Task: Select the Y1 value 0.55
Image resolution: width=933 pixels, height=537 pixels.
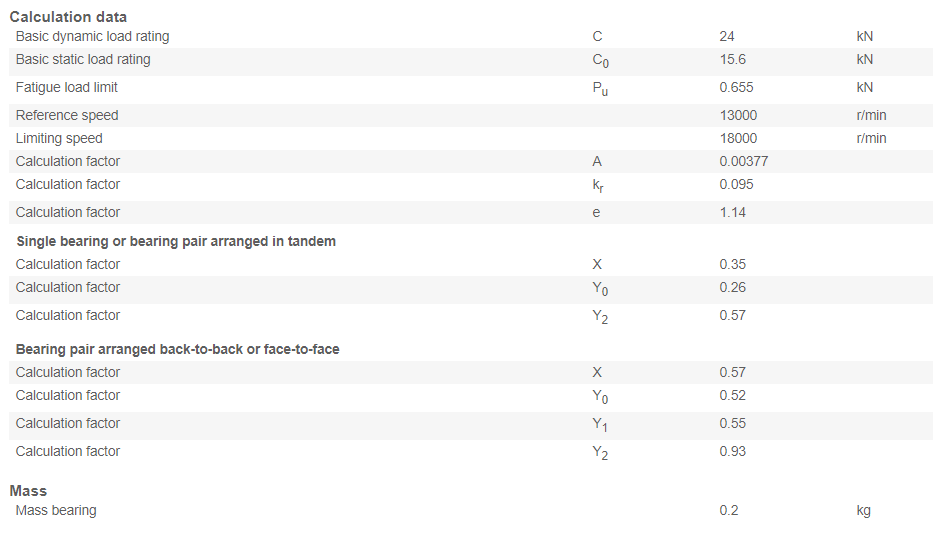Action: tap(732, 423)
